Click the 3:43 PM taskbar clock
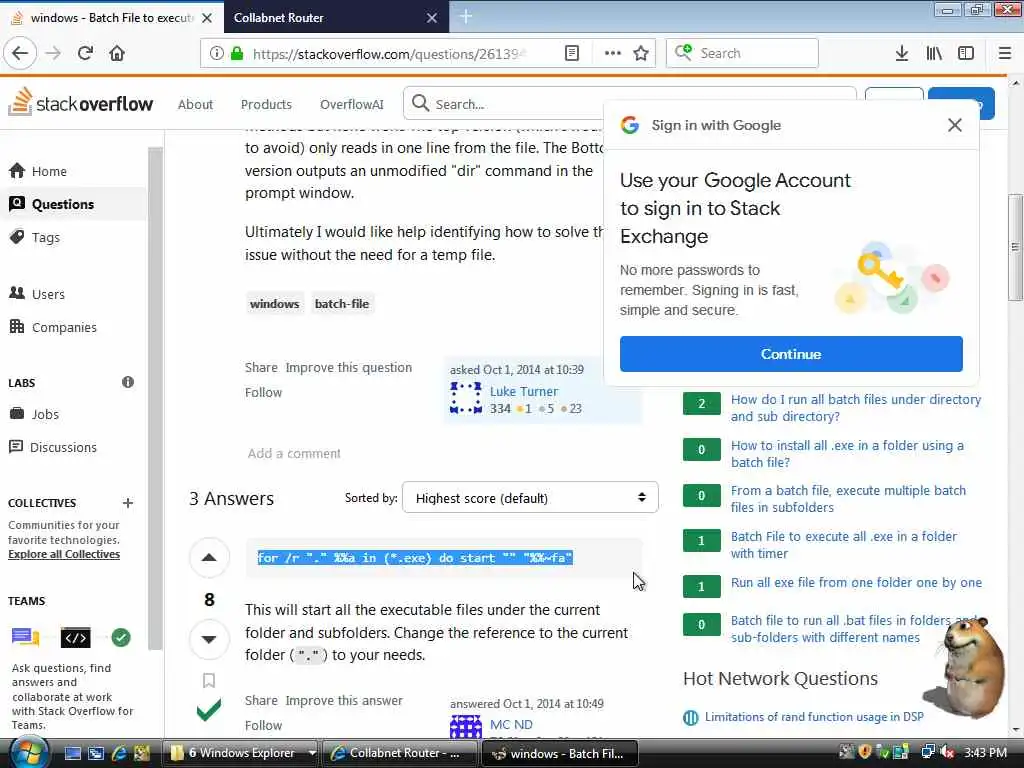This screenshot has height=768, width=1024. click(x=985, y=752)
